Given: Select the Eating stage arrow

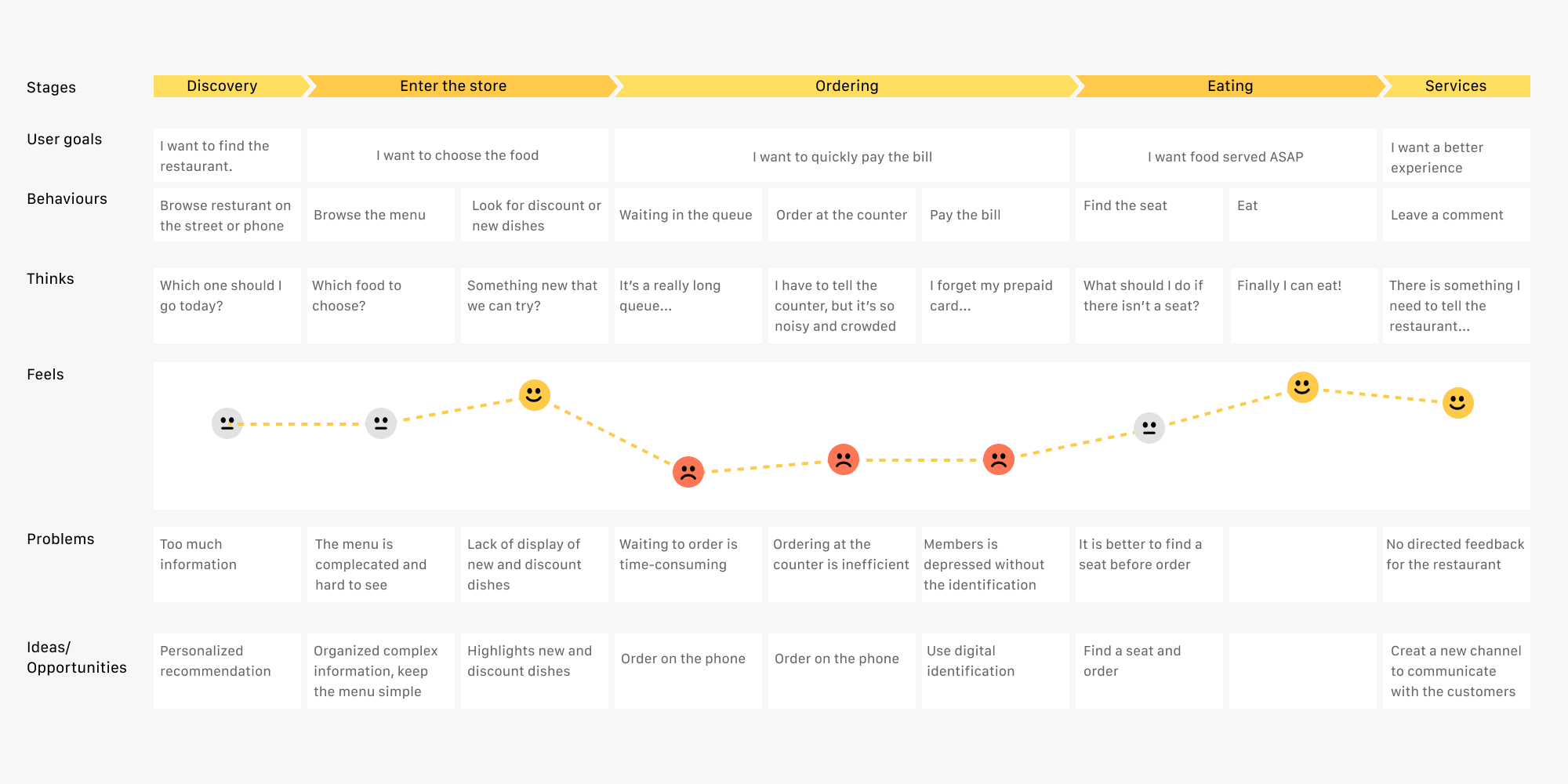Looking at the screenshot, I should (x=1230, y=86).
